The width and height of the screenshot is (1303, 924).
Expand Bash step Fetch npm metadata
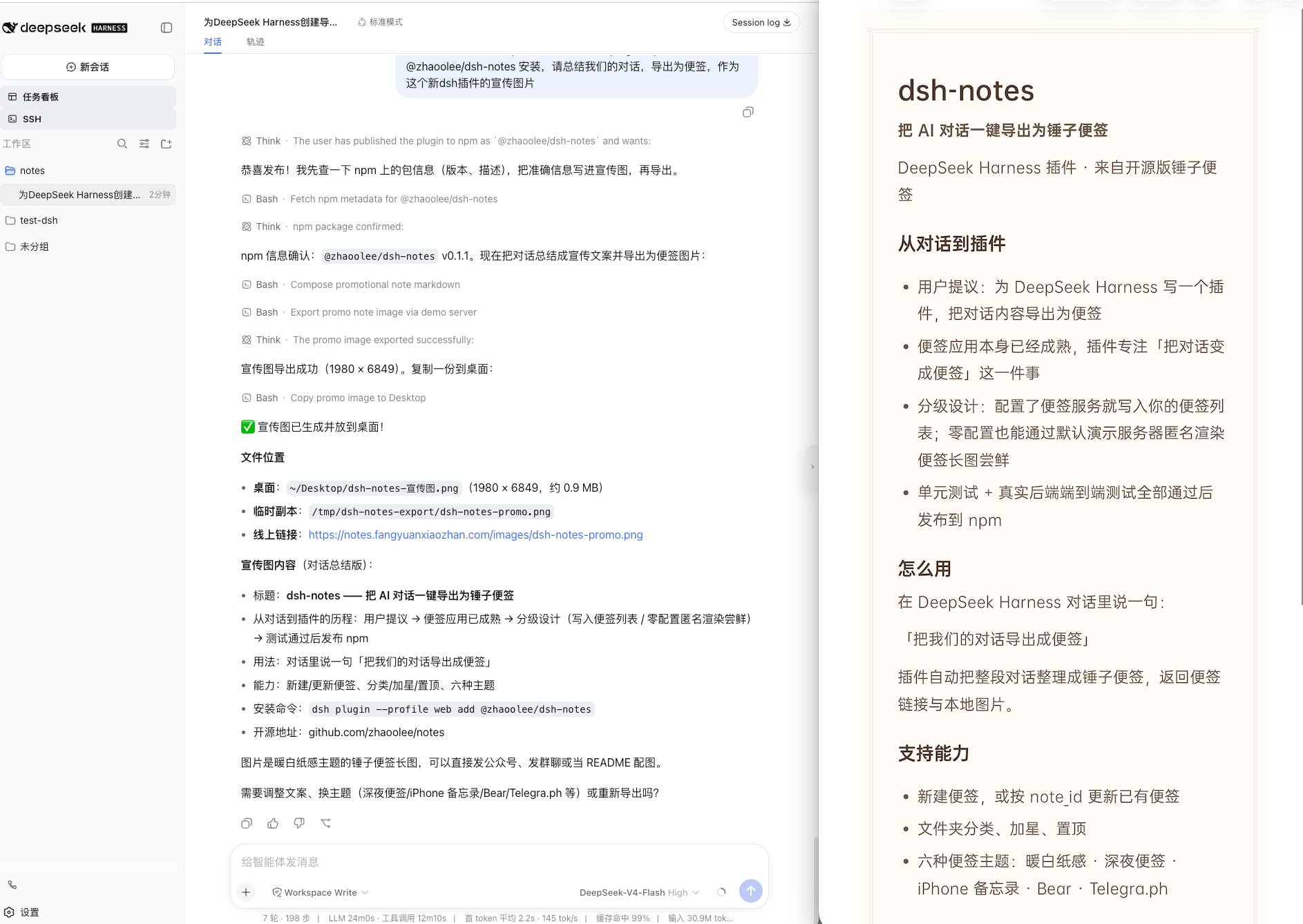click(x=370, y=199)
